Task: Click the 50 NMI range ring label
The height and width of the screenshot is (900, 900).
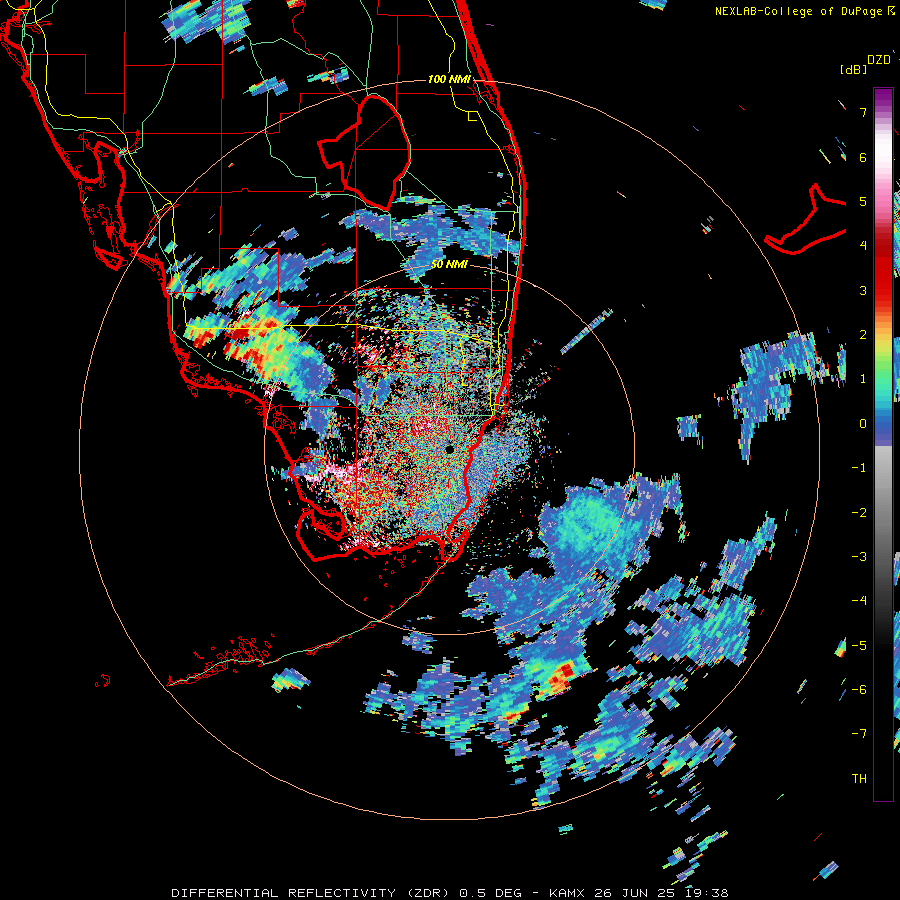Action: point(449,264)
